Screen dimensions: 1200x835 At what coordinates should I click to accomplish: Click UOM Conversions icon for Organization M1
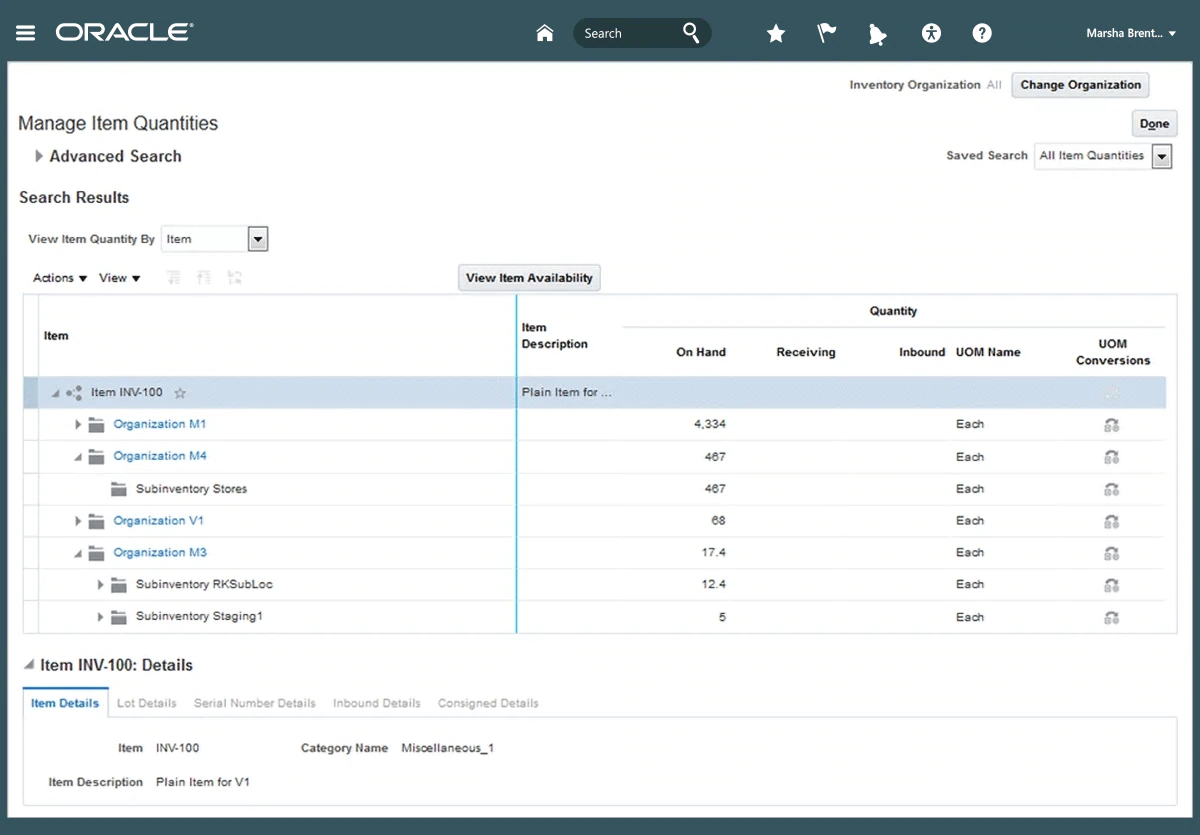(1111, 425)
